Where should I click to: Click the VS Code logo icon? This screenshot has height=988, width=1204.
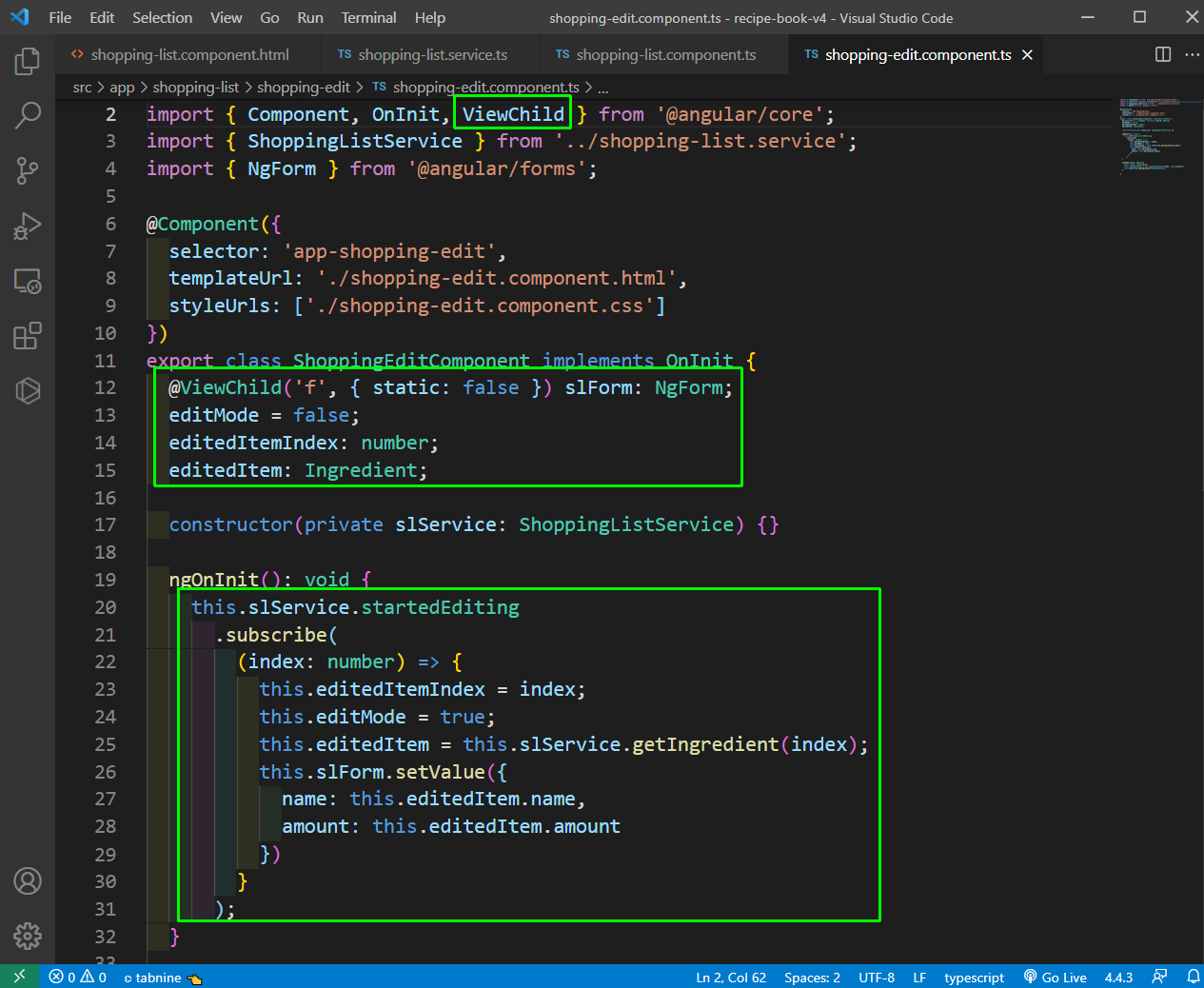[x=19, y=17]
